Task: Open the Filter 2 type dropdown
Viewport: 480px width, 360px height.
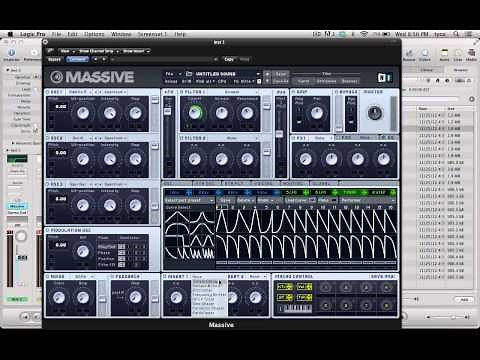Action: [234, 138]
